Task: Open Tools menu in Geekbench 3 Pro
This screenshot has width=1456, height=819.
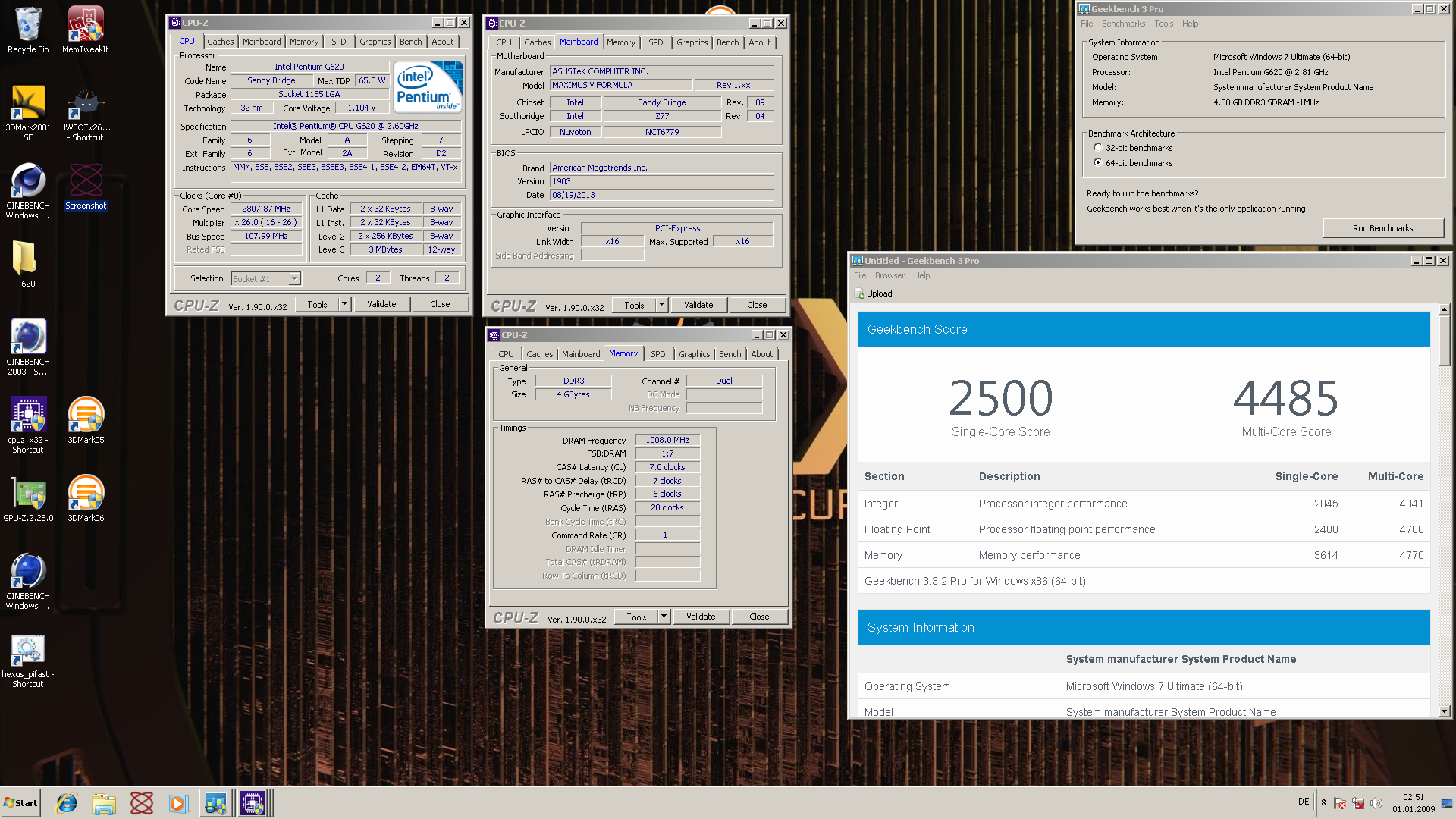Action: point(1164,24)
